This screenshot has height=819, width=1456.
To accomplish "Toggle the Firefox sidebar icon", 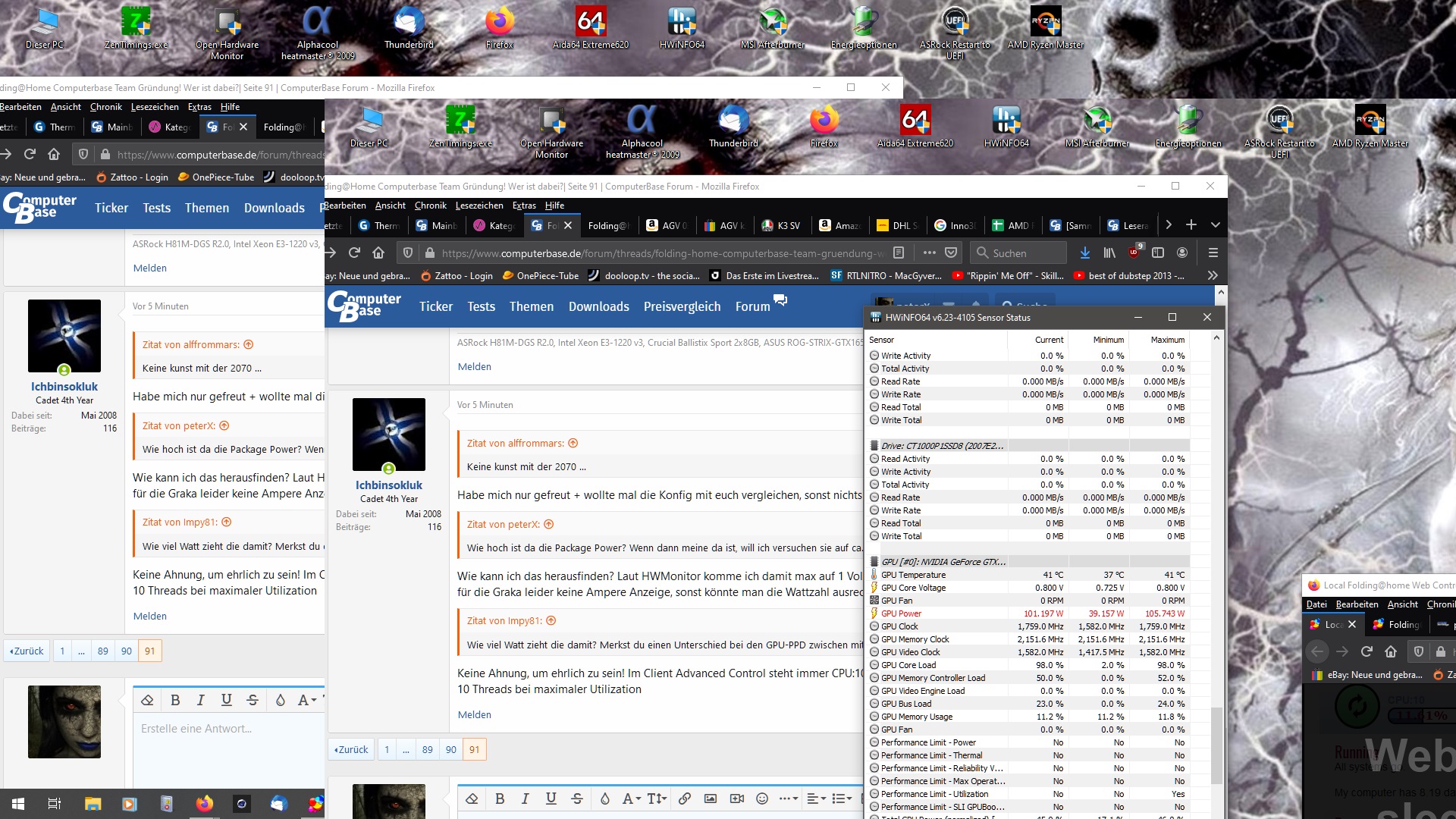I will 1158,253.
